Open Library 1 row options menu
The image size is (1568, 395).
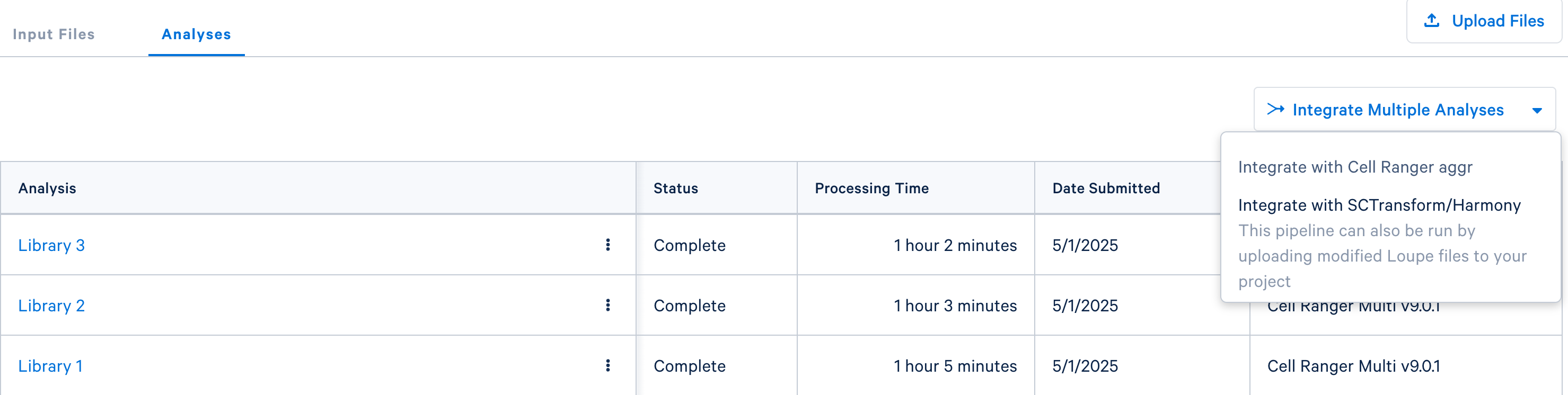pyautogui.click(x=607, y=365)
